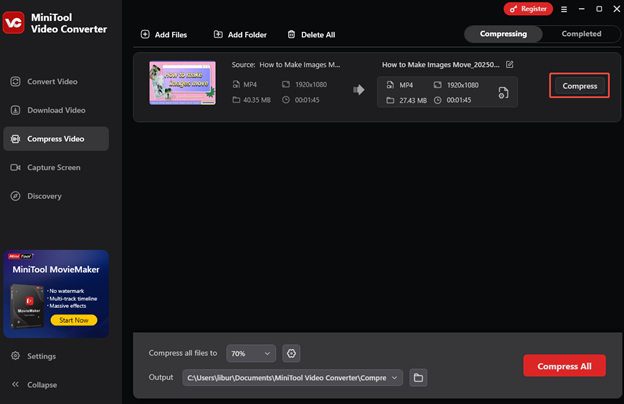The width and height of the screenshot is (624, 404).
Task: Click the source 1920x1080 resolution value
Action: coord(311,84)
